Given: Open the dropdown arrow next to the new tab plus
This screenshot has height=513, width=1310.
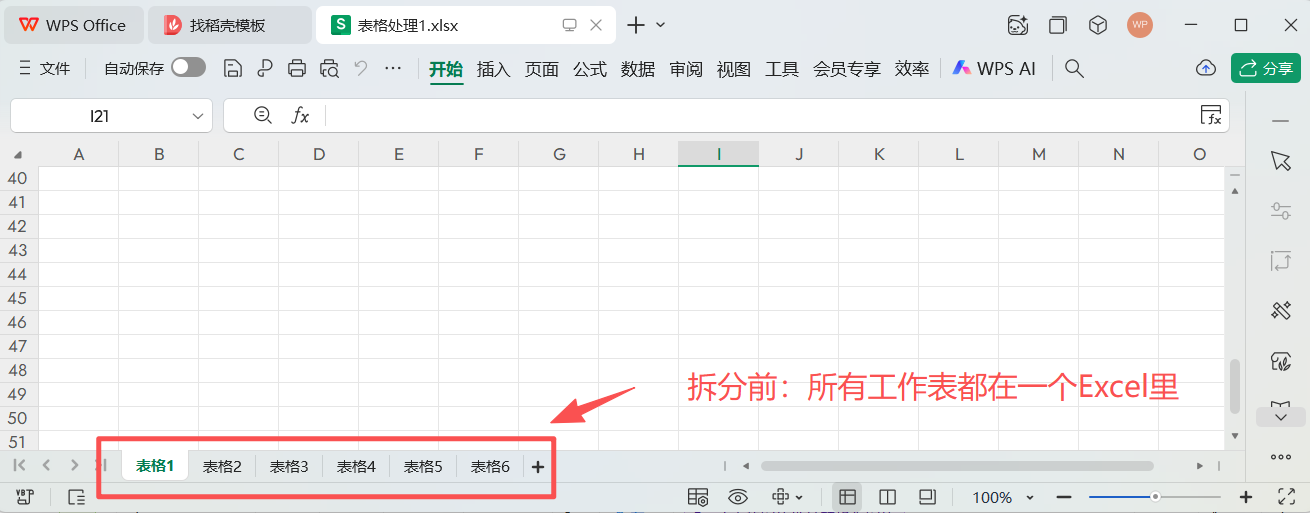Looking at the screenshot, I should (660, 25).
